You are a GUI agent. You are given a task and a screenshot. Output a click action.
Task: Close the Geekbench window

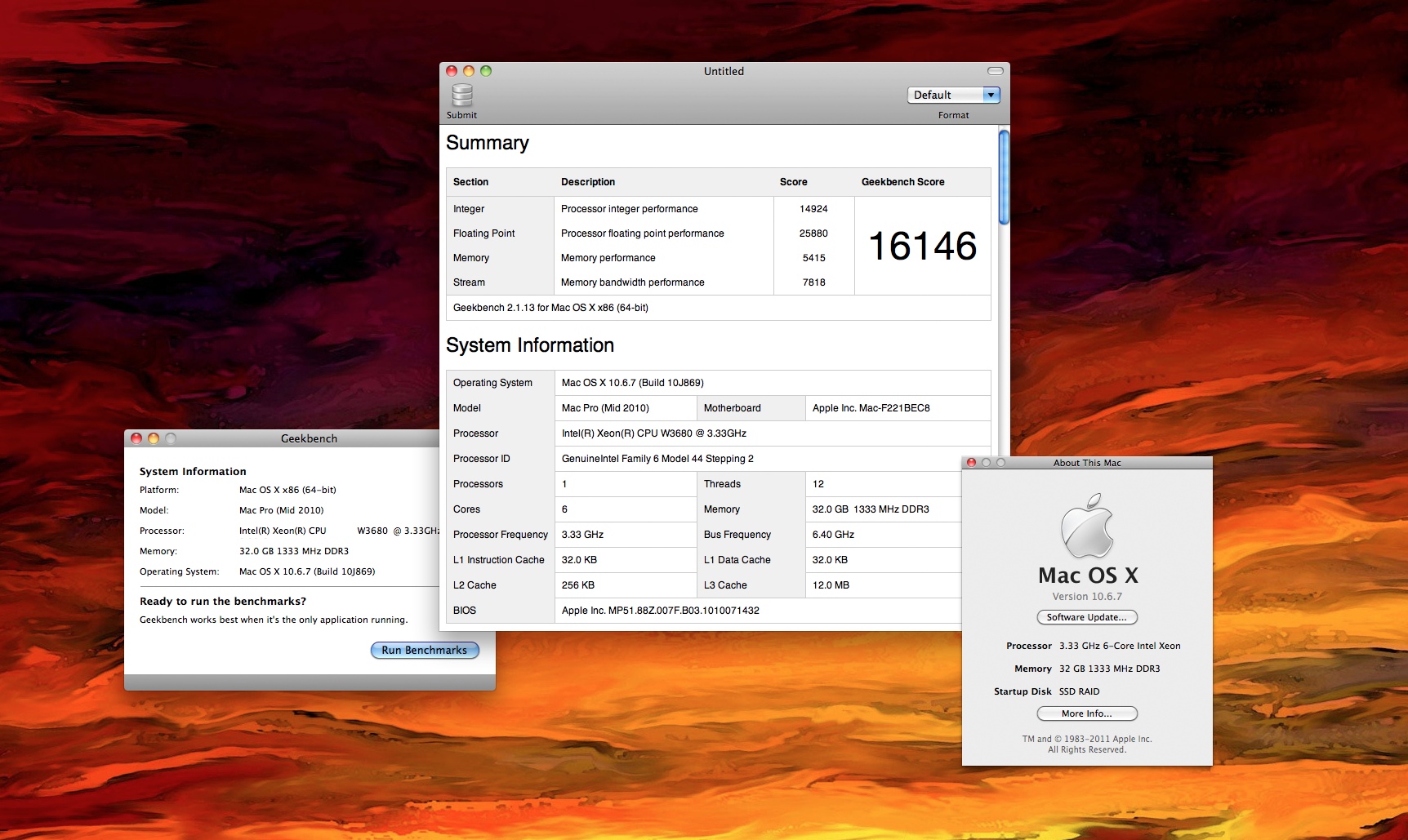click(x=136, y=438)
